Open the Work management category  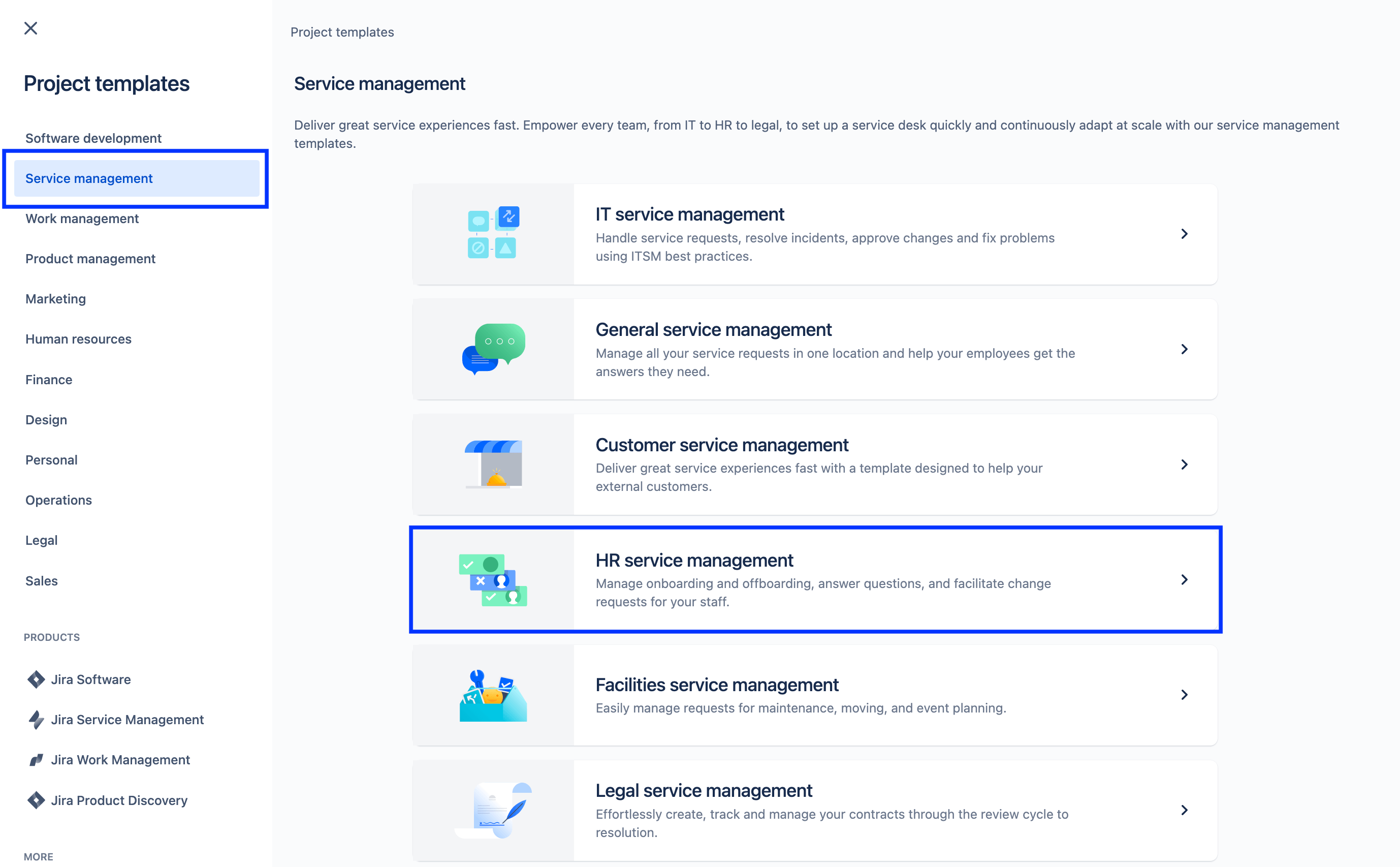tap(82, 218)
